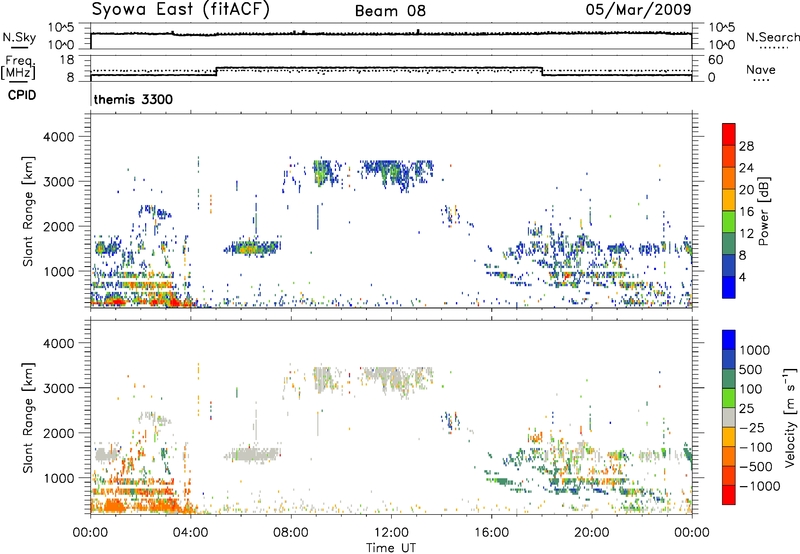Viewport: 800px width, 554px height.
Task: Click the "4" tick on the Power colorbar
Action: (742, 277)
